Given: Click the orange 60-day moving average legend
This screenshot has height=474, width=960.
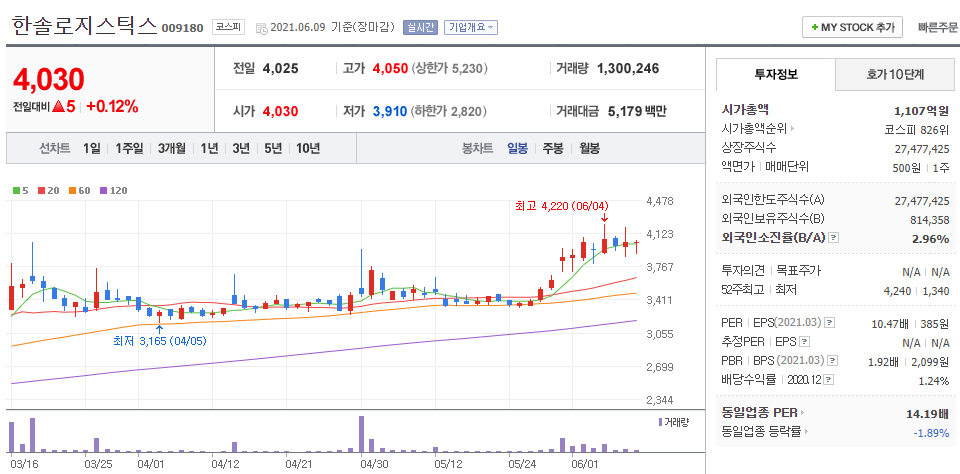Looking at the screenshot, I should 80,190.
